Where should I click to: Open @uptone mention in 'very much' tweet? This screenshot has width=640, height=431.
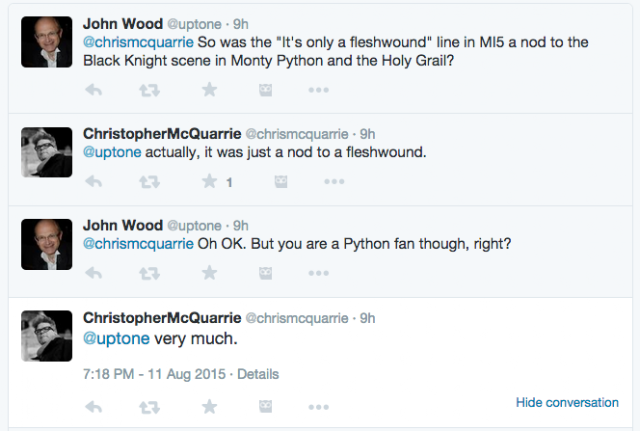116,339
